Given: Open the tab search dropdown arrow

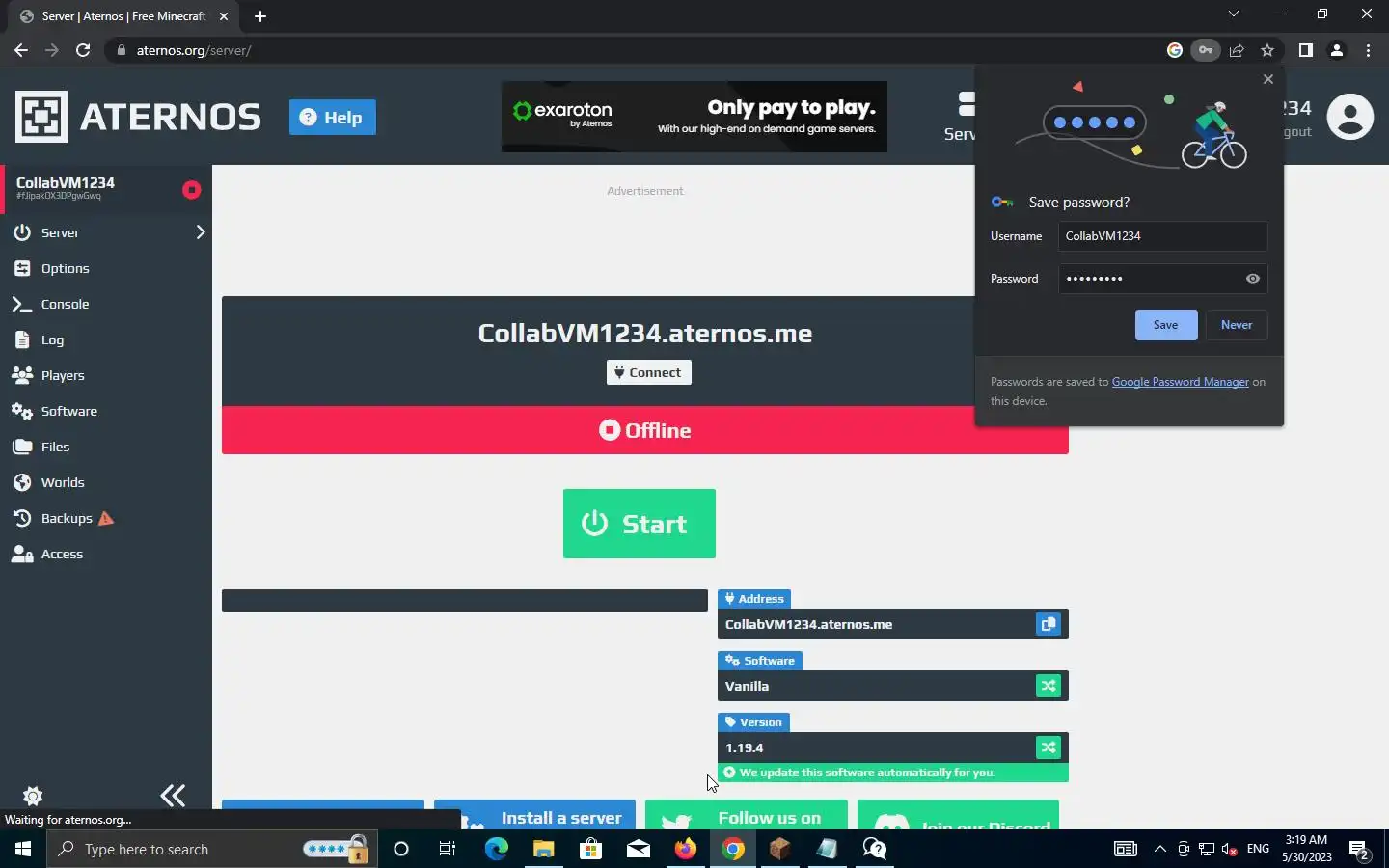Looking at the screenshot, I should point(1233,14).
